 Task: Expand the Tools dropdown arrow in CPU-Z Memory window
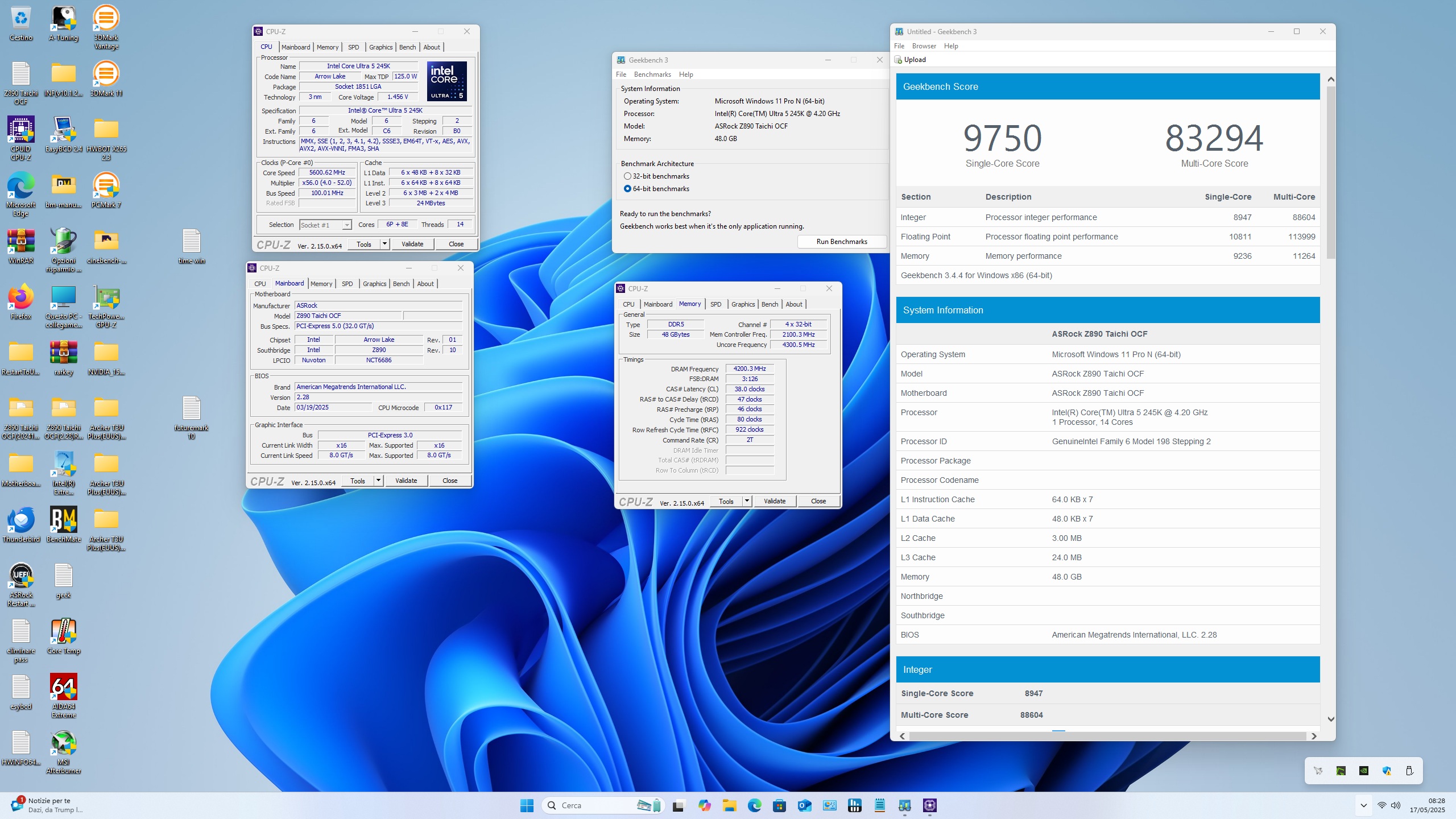pos(747,501)
